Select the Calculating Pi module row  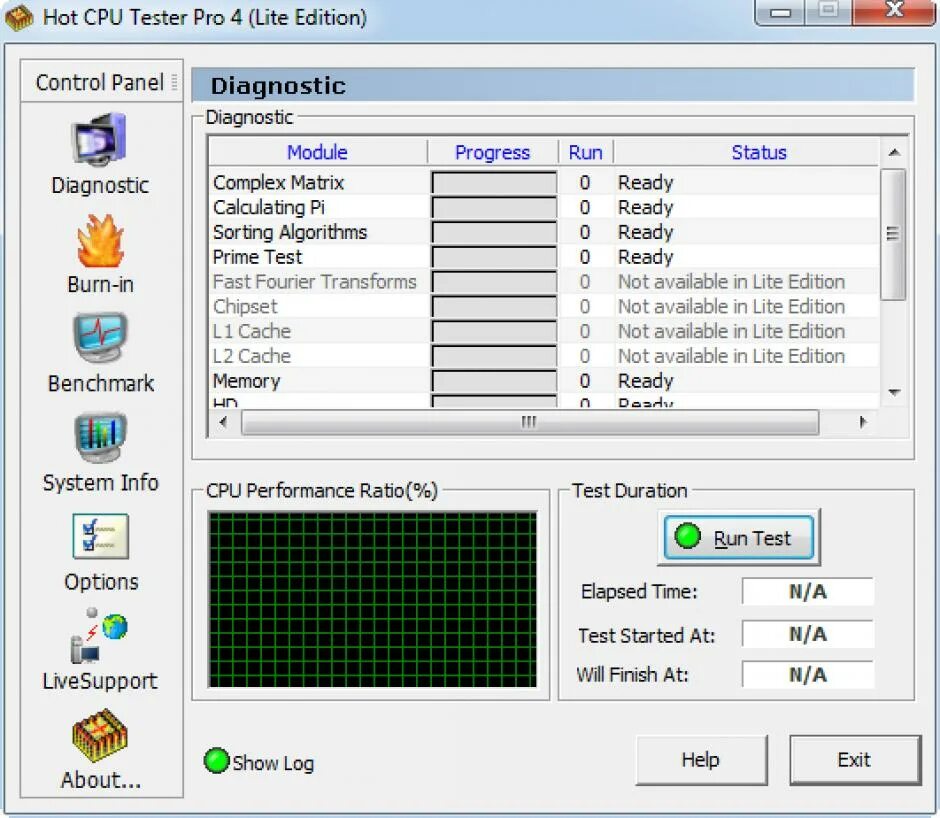pyautogui.click(x=544, y=207)
